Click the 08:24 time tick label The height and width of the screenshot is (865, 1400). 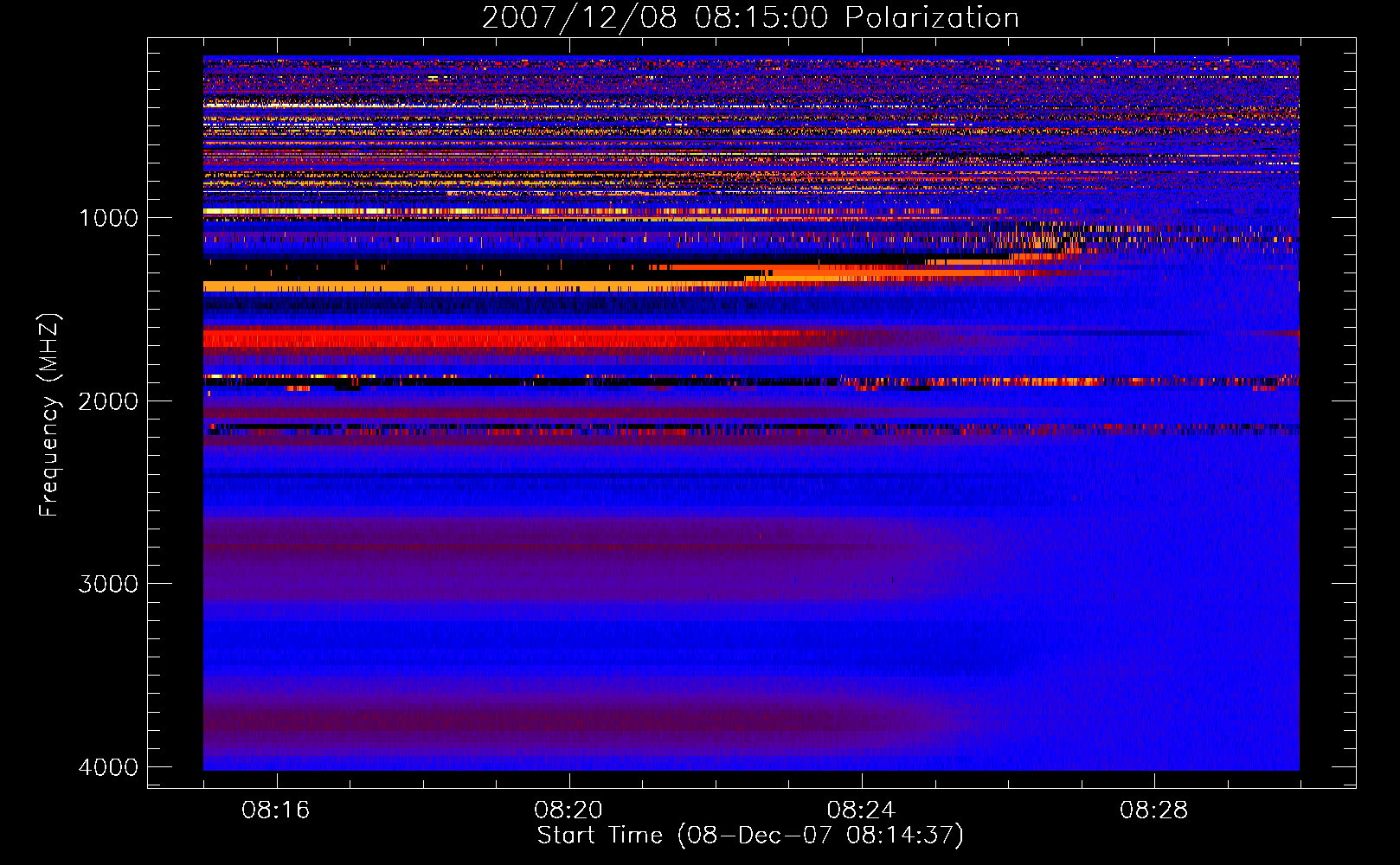(861, 811)
